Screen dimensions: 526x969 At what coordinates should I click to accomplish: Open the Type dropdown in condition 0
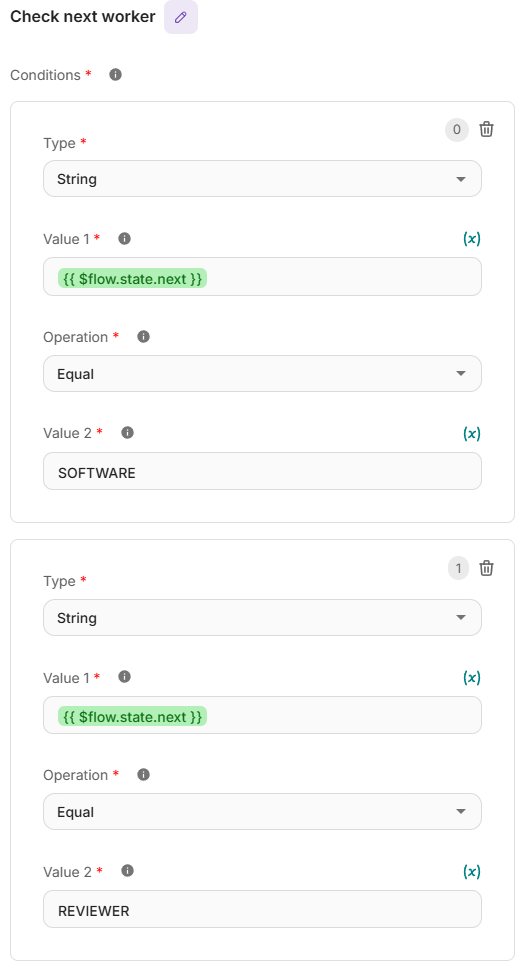[x=262, y=179]
